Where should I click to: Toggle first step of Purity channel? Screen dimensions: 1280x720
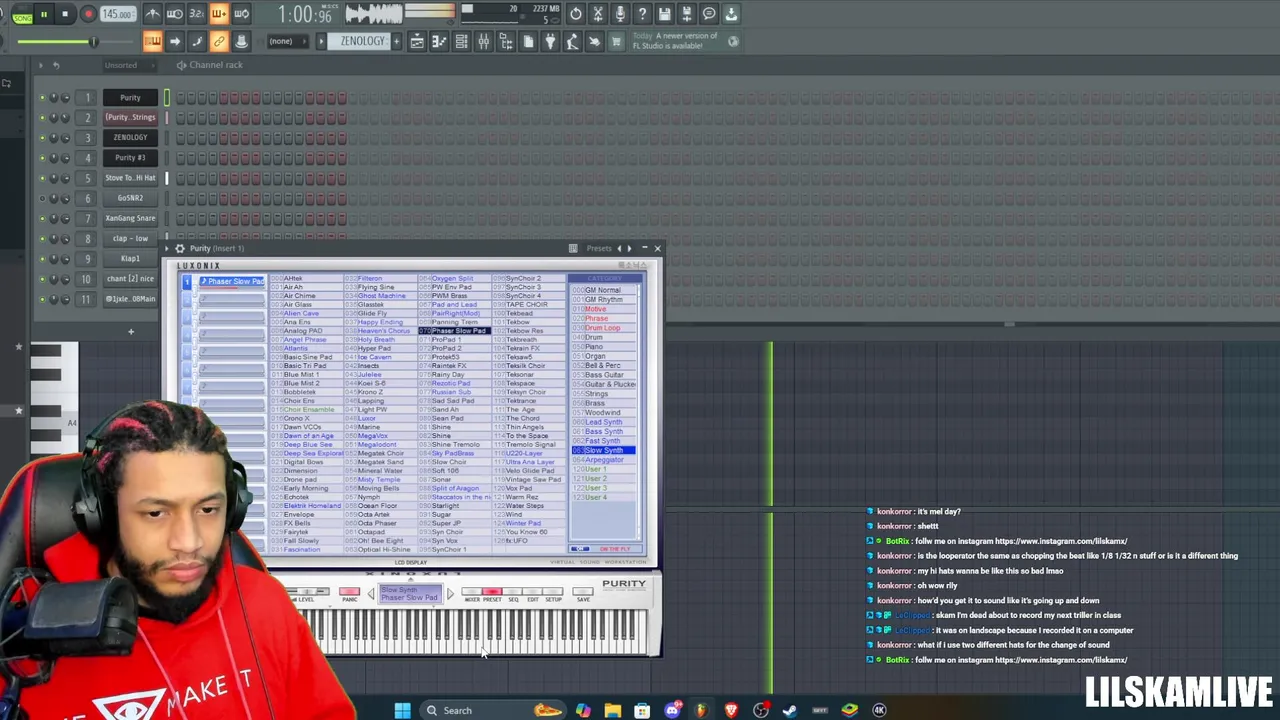click(181, 98)
